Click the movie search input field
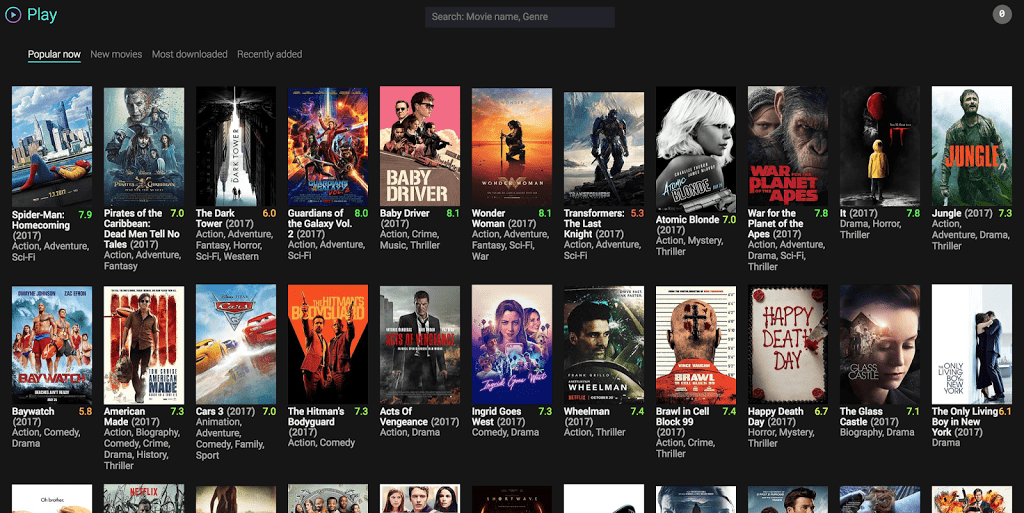The image size is (1024, 513). coord(519,17)
